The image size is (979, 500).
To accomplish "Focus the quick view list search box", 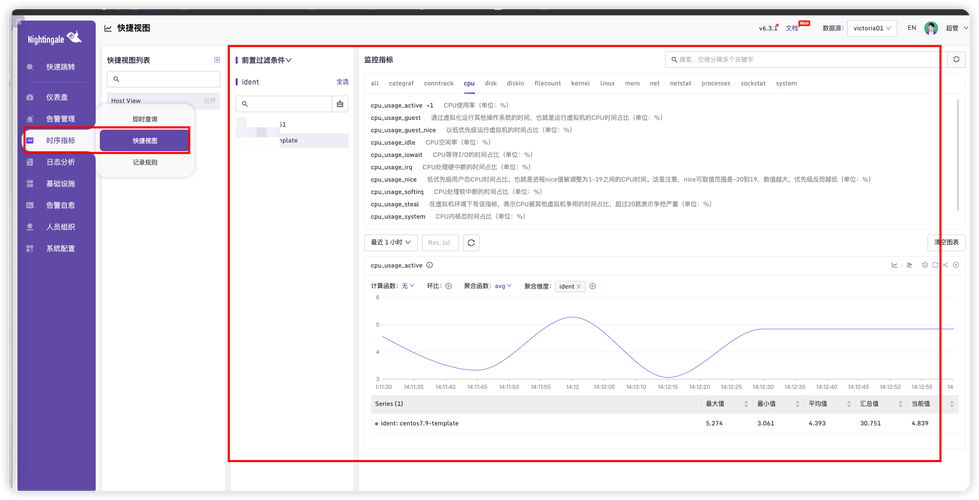I will point(164,79).
